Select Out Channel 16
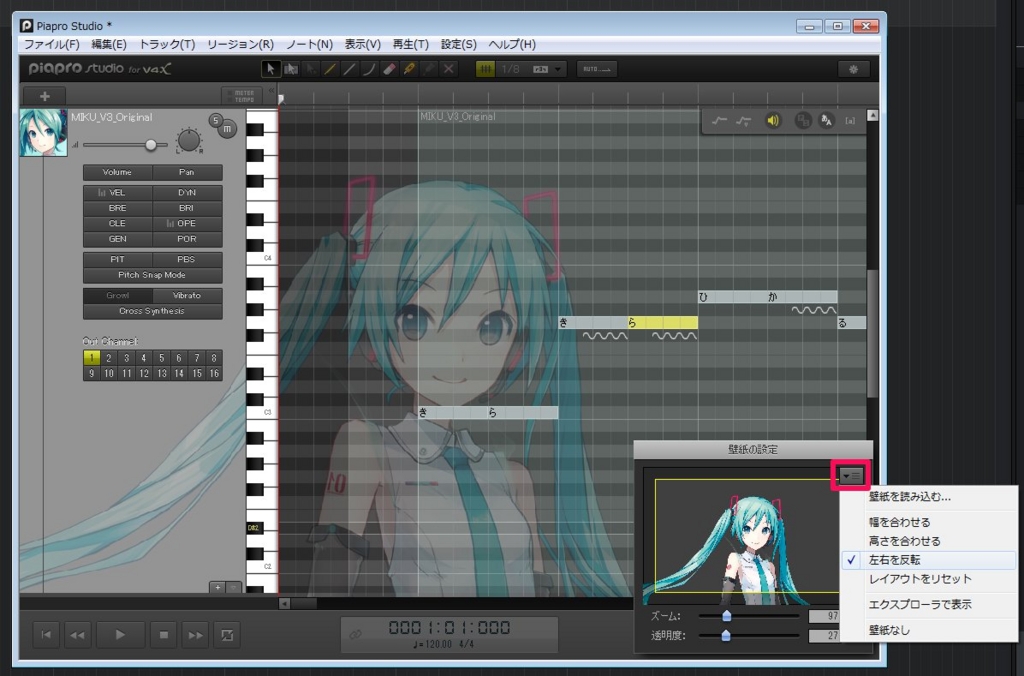This screenshot has height=676, width=1024. pyautogui.click(x=214, y=374)
